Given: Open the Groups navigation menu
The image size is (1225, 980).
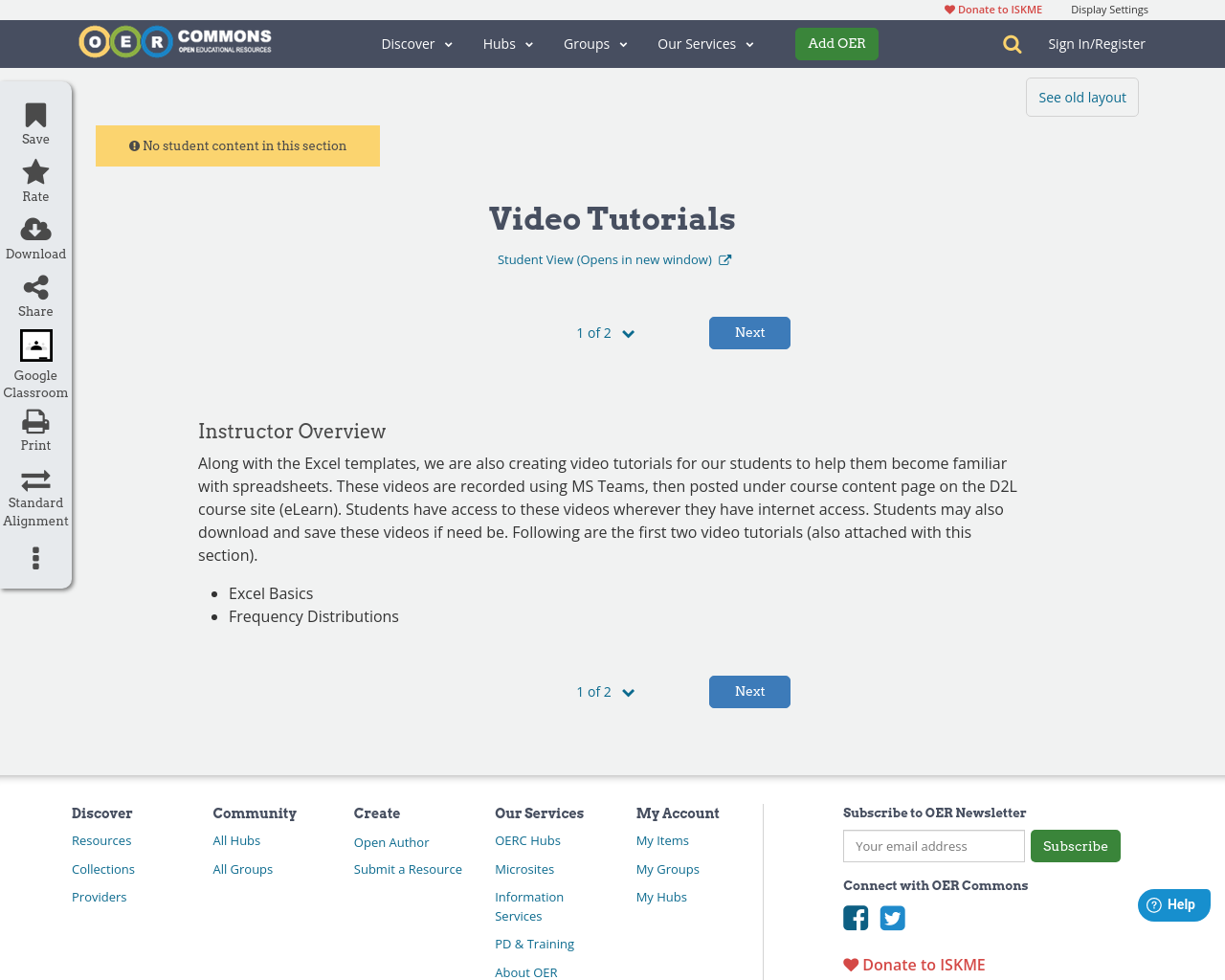Looking at the screenshot, I should [594, 43].
